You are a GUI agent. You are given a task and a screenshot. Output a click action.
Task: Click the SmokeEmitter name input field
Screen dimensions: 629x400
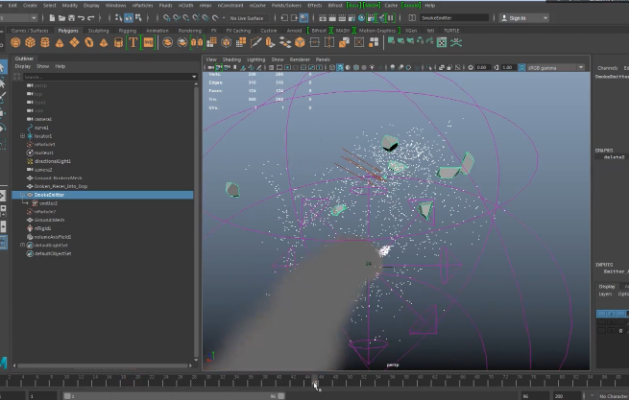(454, 18)
